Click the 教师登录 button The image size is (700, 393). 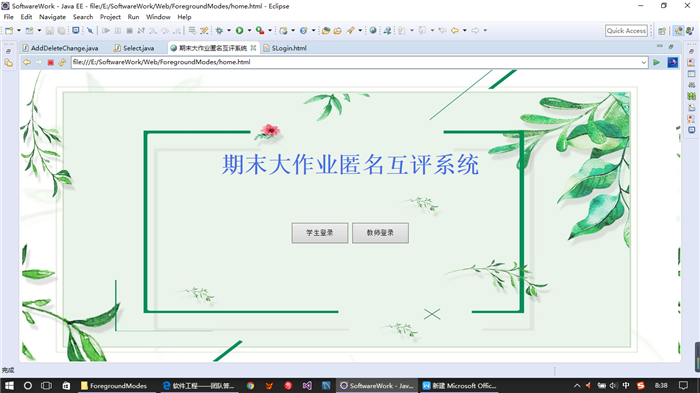pos(380,233)
